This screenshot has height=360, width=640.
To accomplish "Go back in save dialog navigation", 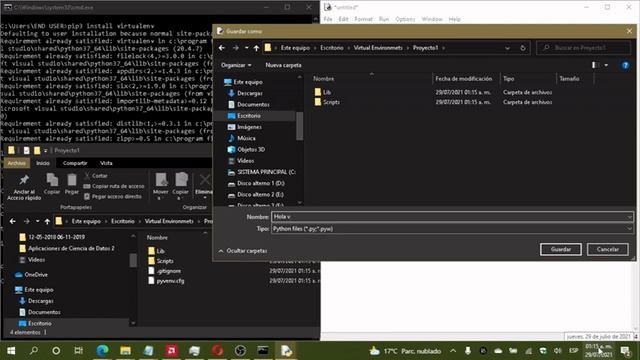I will (222, 48).
